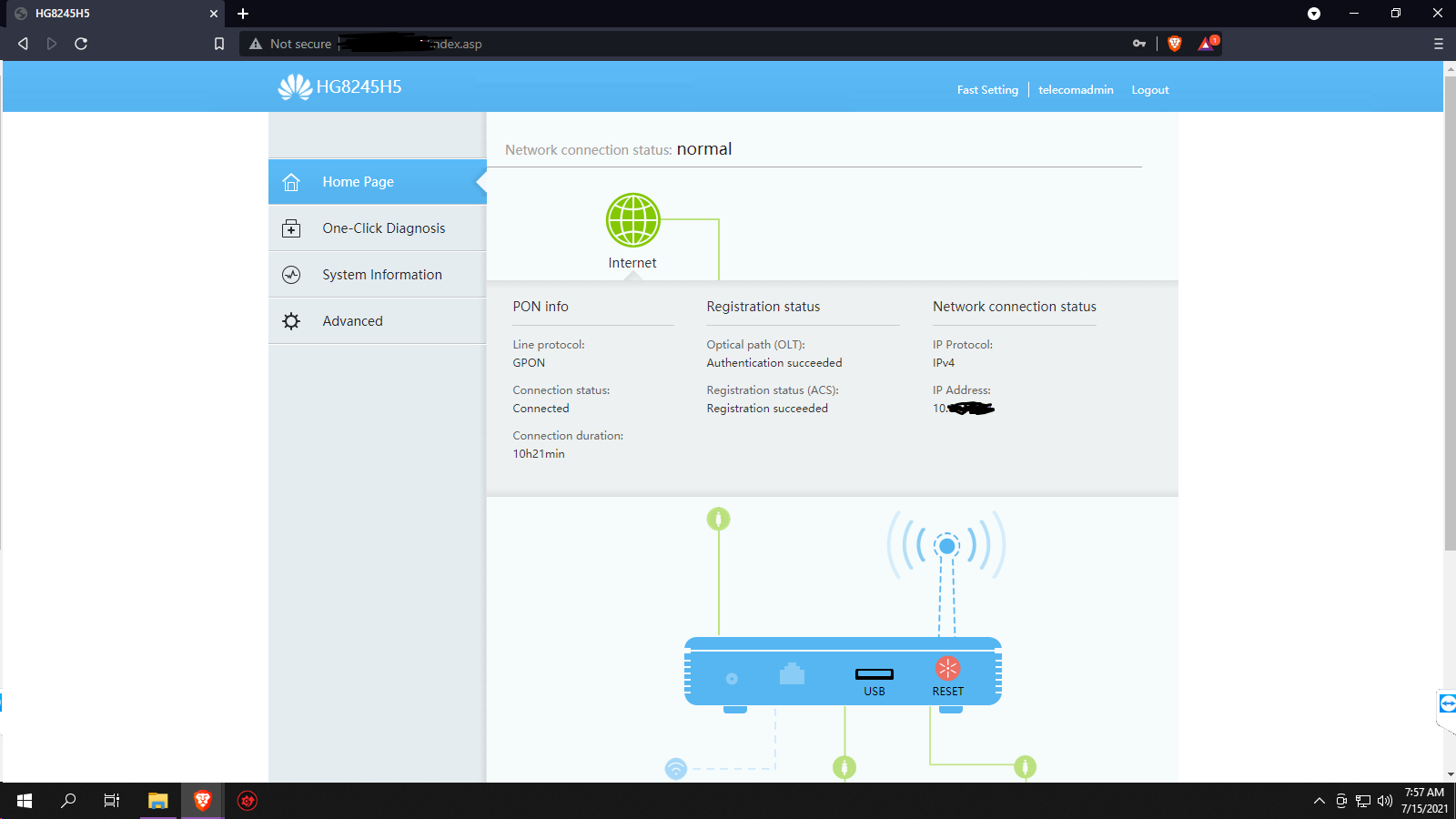Viewport: 1456px width, 819px height.
Task: Click the 'normal' network status text
Action: [x=704, y=149]
